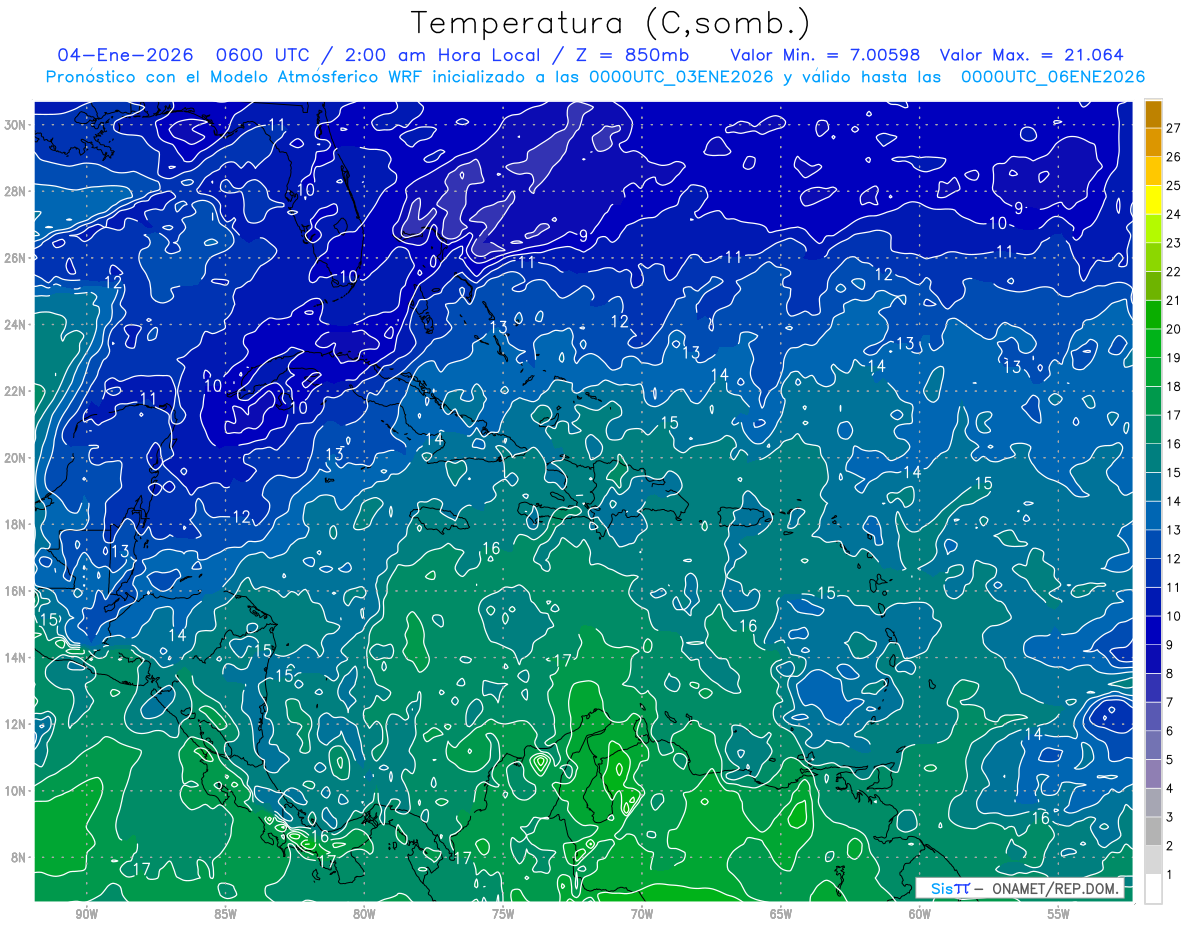Click the color scale number 1
The image size is (1200, 927).
[1169, 875]
